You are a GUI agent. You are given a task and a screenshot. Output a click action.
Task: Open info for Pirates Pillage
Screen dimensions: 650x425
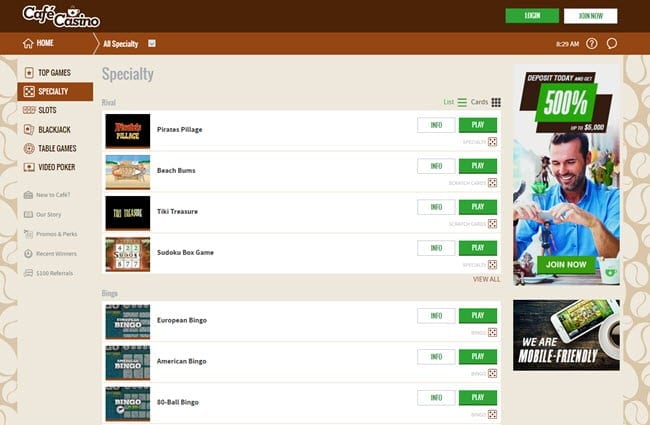pos(436,125)
